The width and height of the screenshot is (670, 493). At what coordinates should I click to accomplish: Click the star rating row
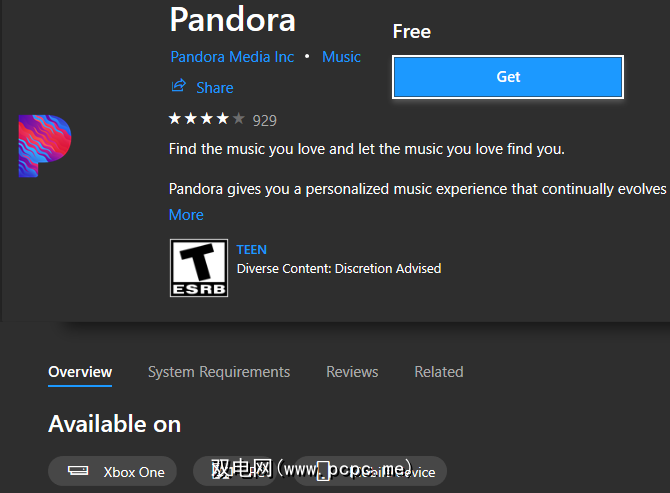point(206,119)
